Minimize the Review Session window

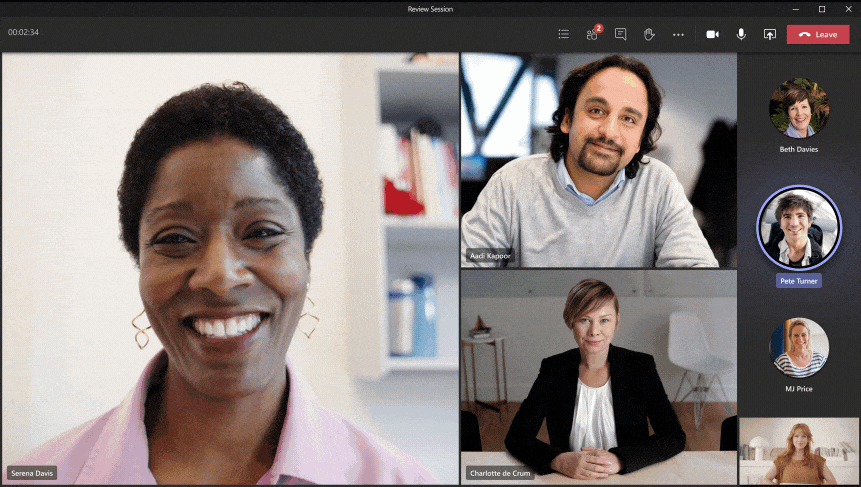tap(797, 9)
